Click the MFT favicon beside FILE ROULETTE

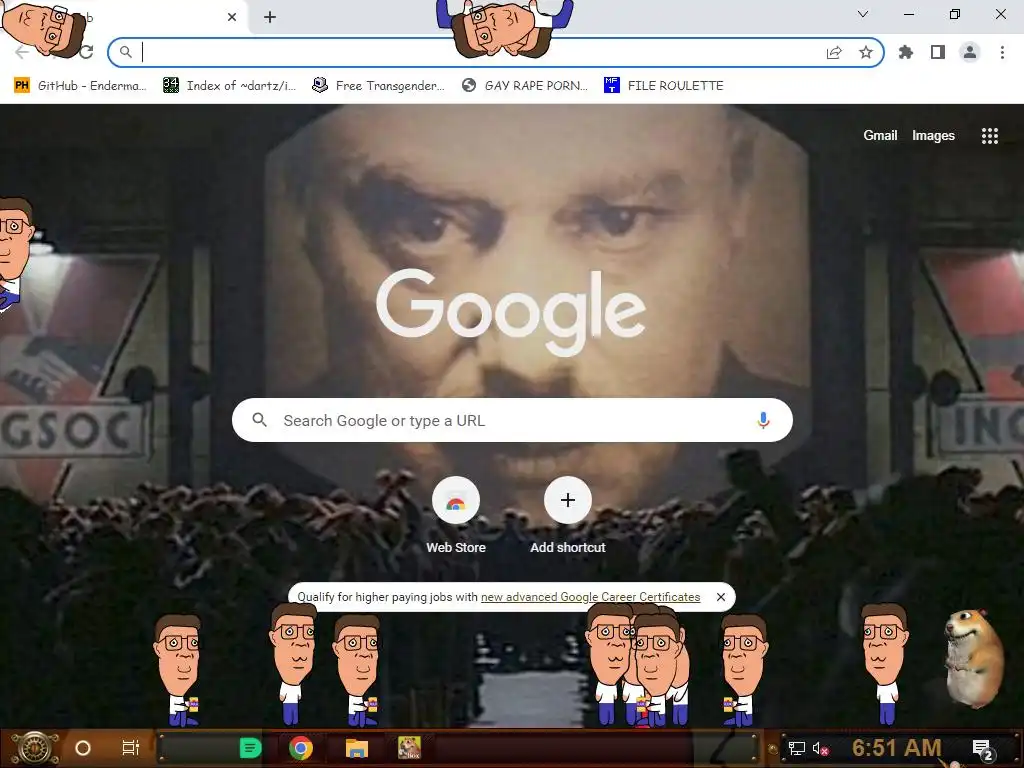click(x=611, y=85)
